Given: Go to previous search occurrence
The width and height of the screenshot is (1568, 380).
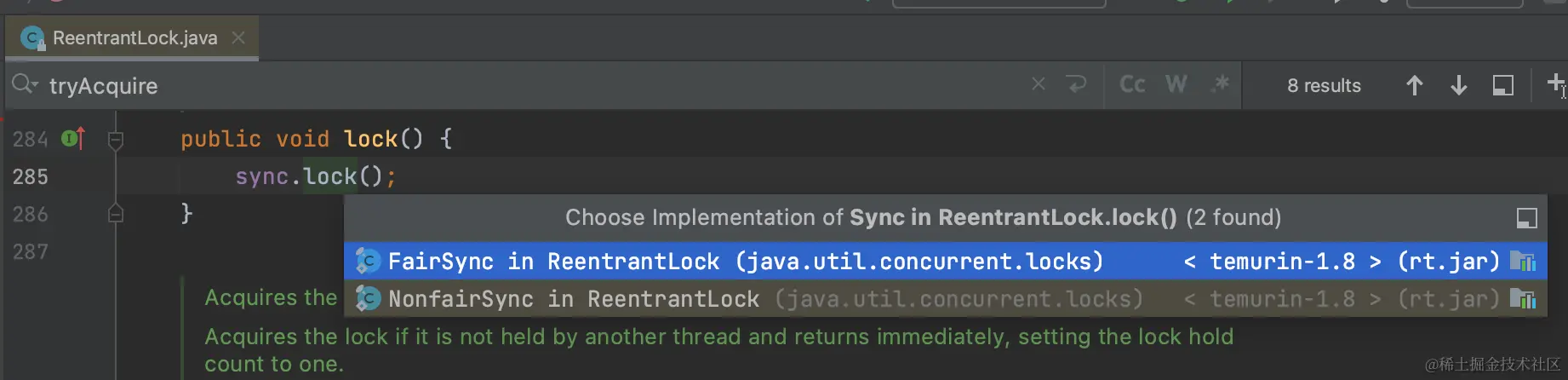Looking at the screenshot, I should [x=1414, y=85].
